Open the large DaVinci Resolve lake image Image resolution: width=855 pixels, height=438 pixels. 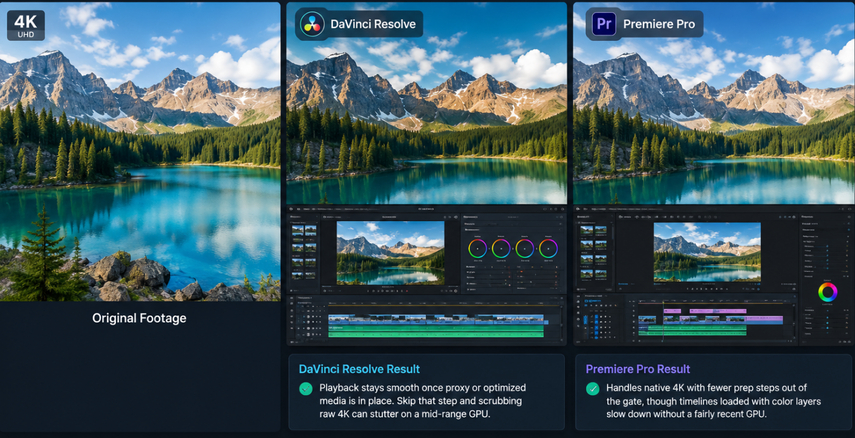pyautogui.click(x=427, y=103)
